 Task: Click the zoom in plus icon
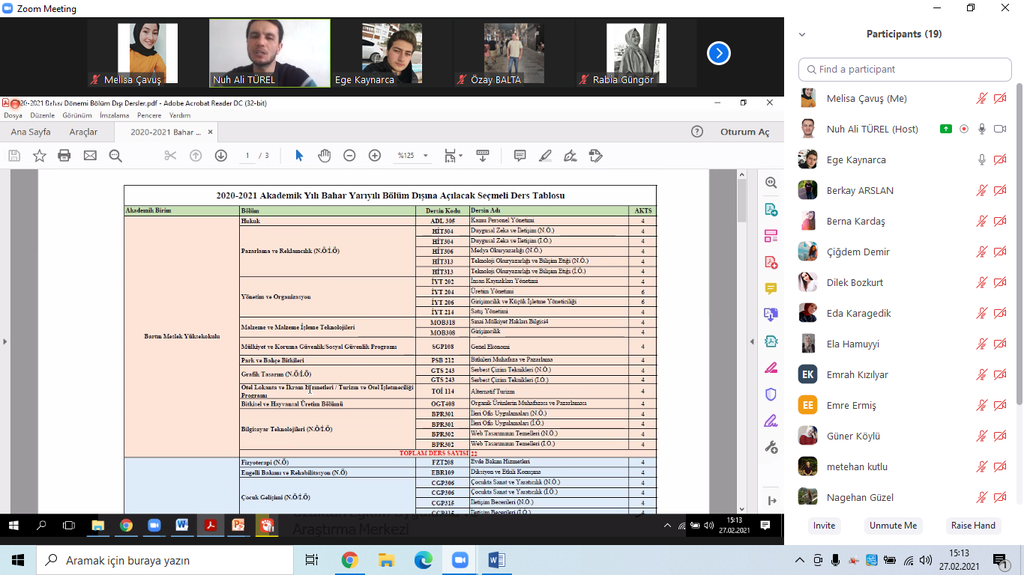pos(374,155)
